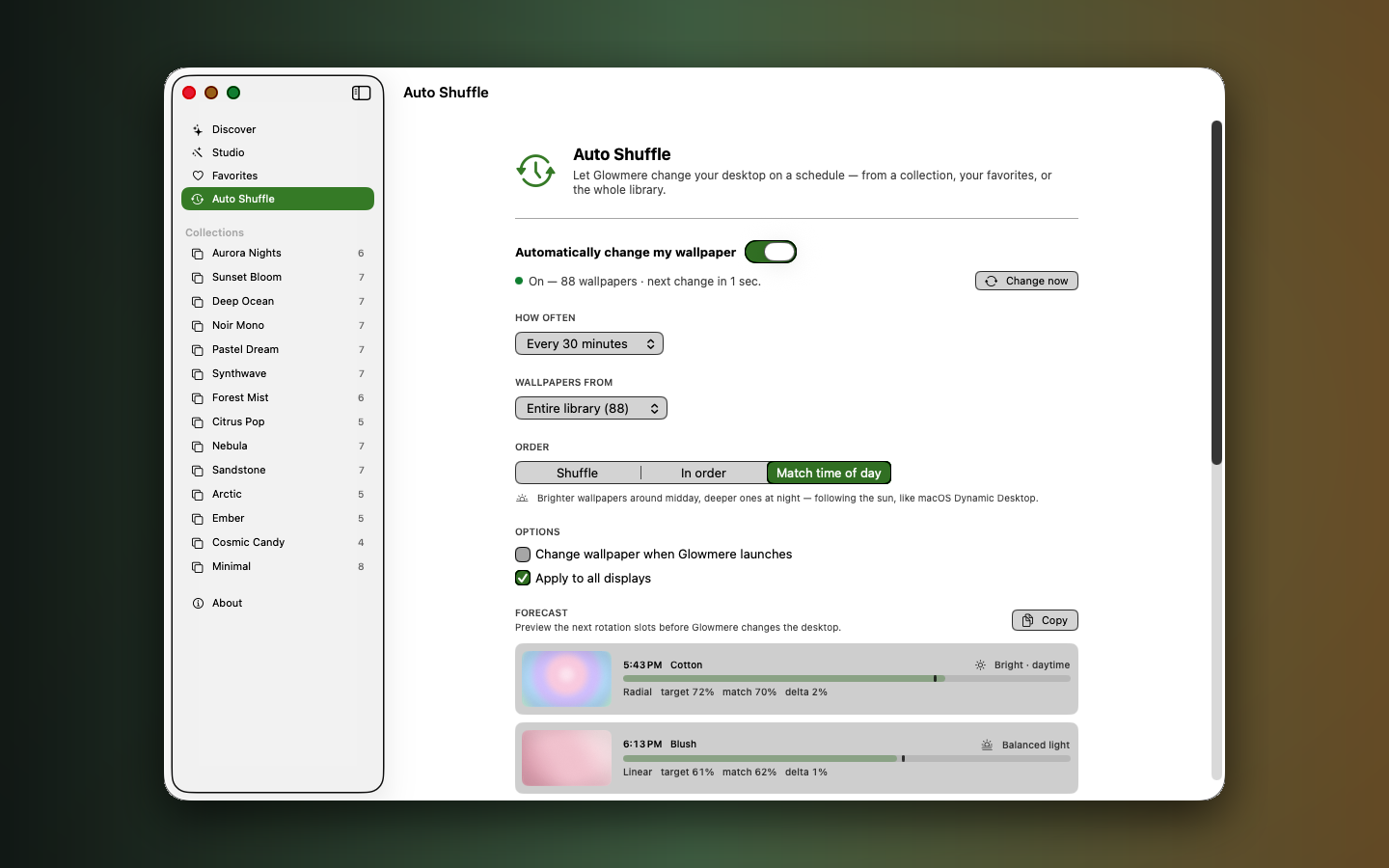
Task: Open the Entire library (88) dropdown
Action: click(x=591, y=408)
